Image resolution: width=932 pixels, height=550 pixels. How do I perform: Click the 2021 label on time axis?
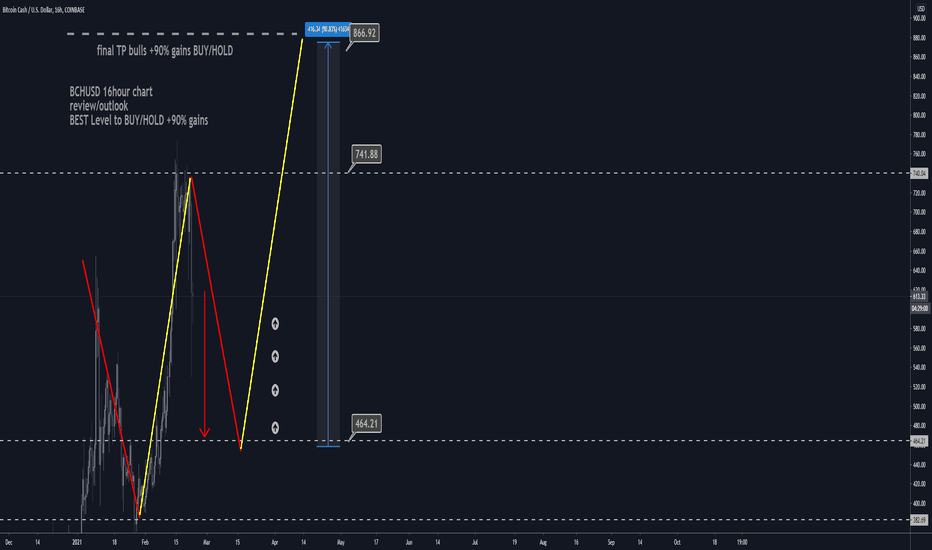click(77, 542)
